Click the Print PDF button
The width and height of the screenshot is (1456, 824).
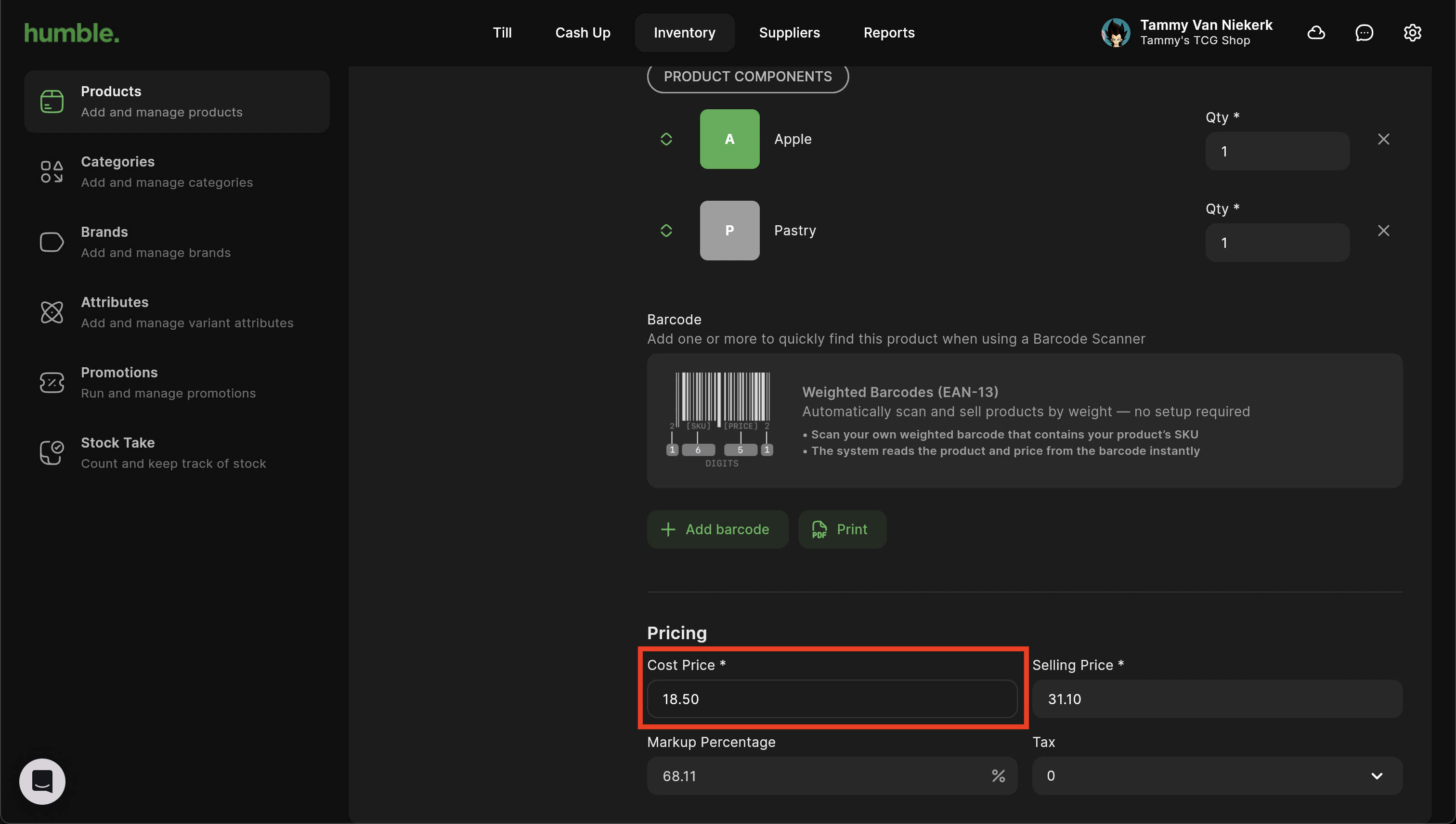(x=842, y=529)
